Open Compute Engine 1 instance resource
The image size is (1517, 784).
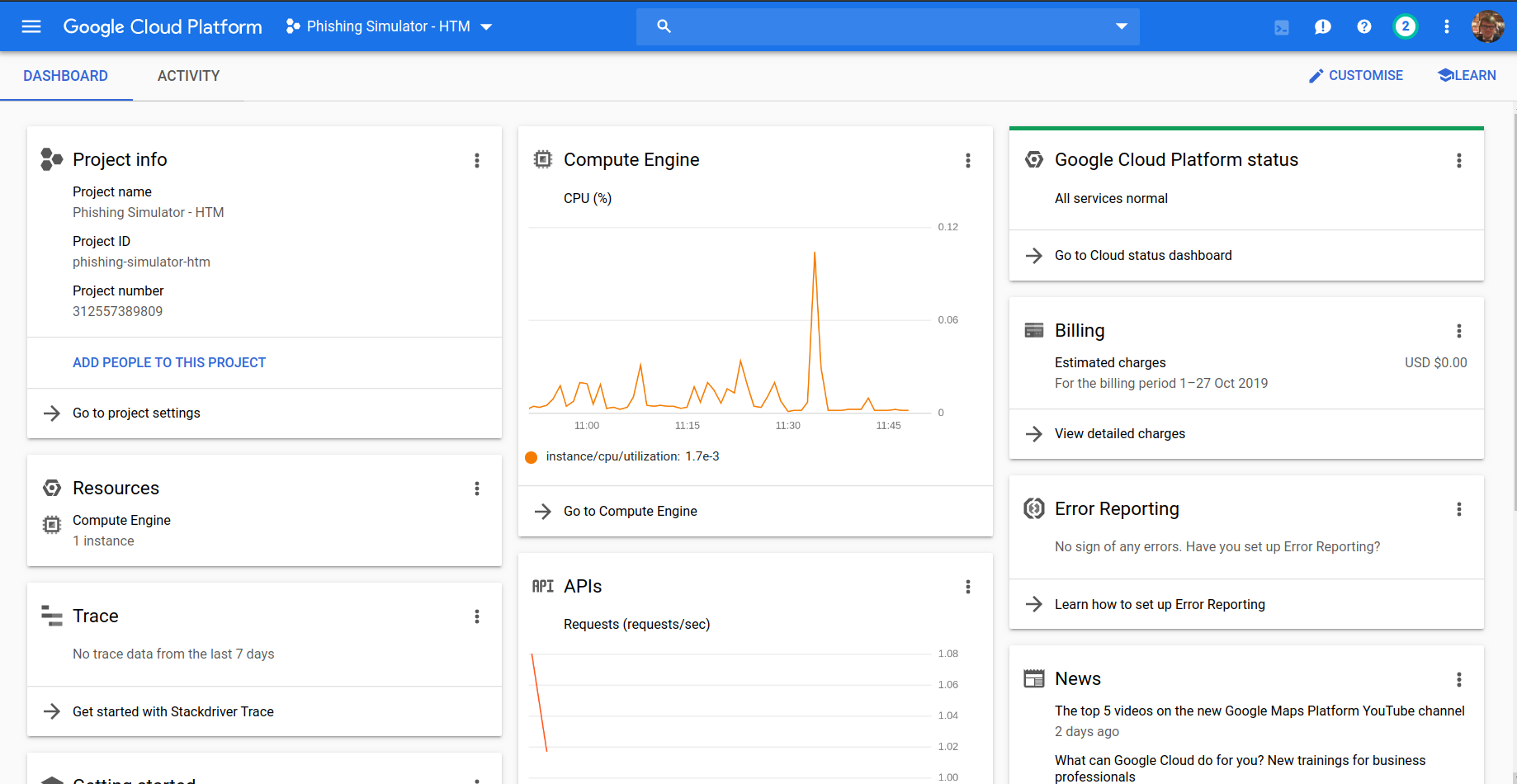tap(121, 531)
